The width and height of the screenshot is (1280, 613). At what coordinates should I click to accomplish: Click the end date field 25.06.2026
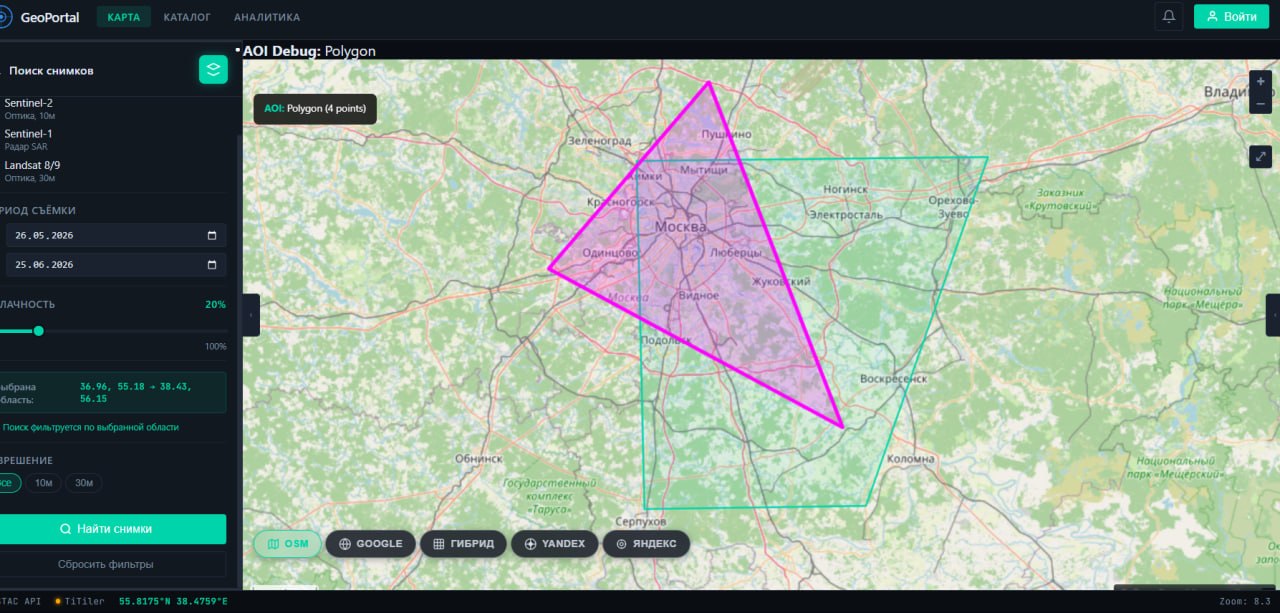[116, 265]
